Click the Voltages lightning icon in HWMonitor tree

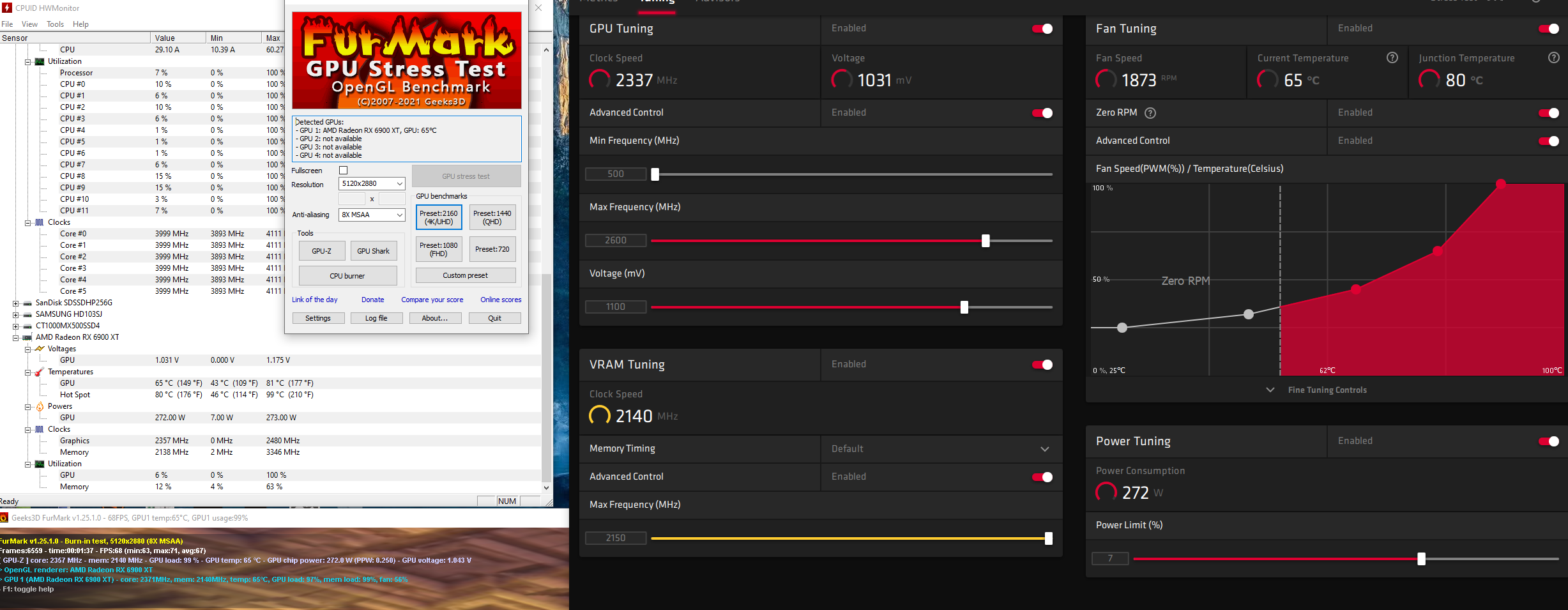coord(40,349)
